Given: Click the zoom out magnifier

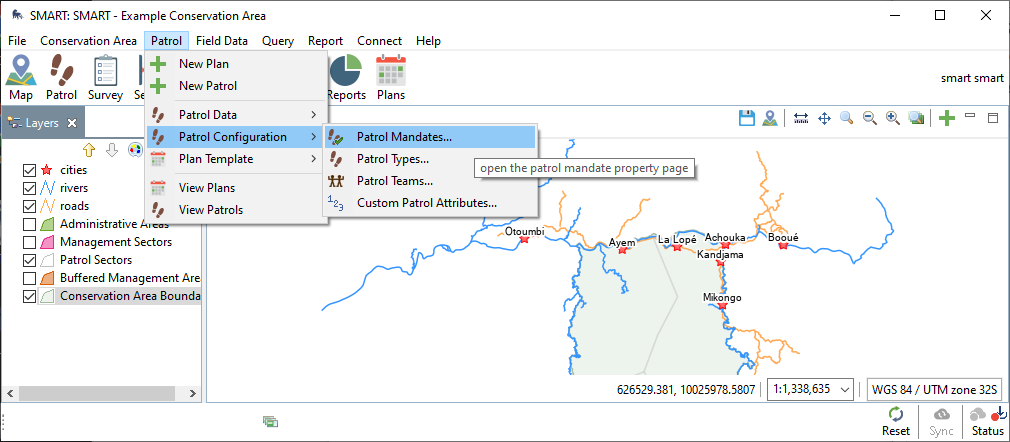Looking at the screenshot, I should pos(870,118).
